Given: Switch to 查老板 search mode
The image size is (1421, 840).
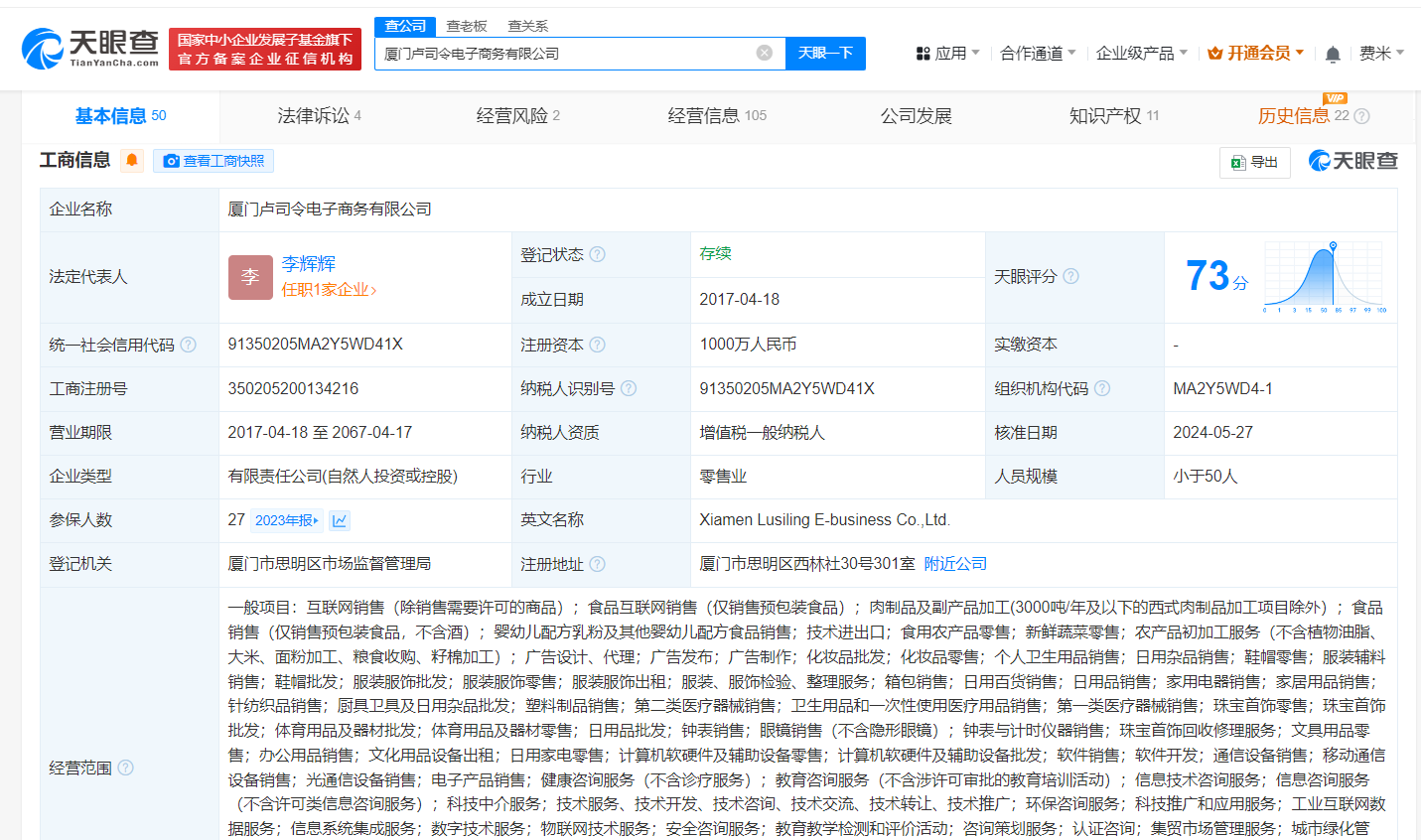Looking at the screenshot, I should pos(467,26).
